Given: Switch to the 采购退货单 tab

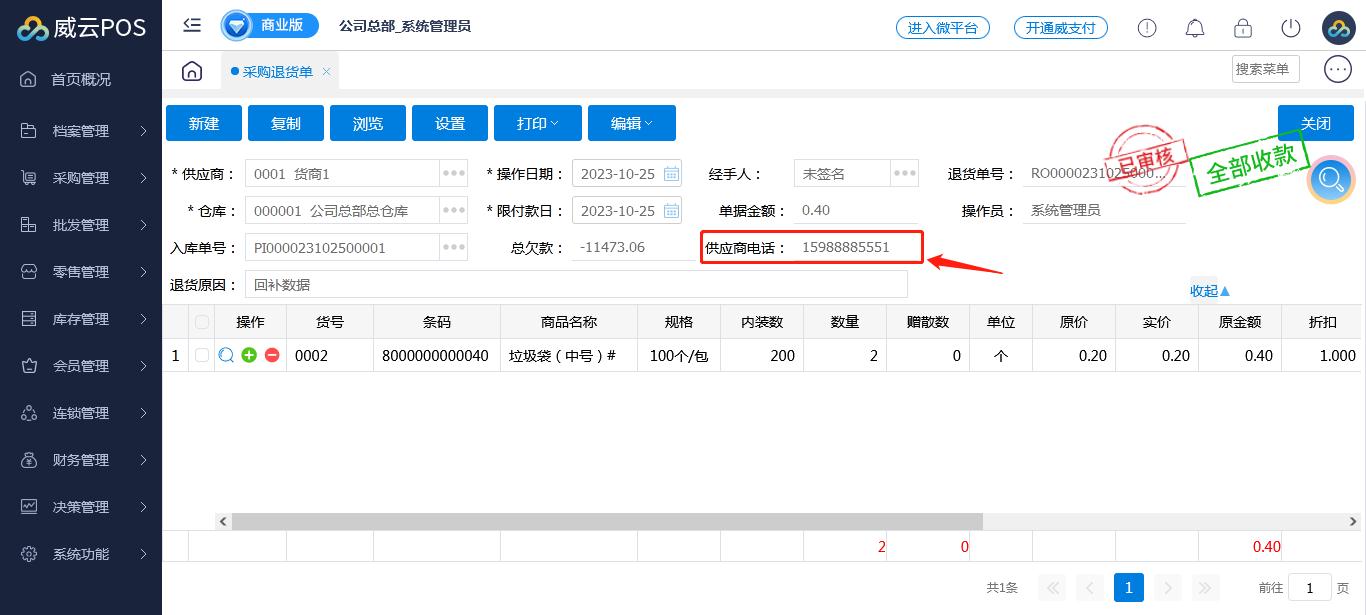Looking at the screenshot, I should click(277, 72).
